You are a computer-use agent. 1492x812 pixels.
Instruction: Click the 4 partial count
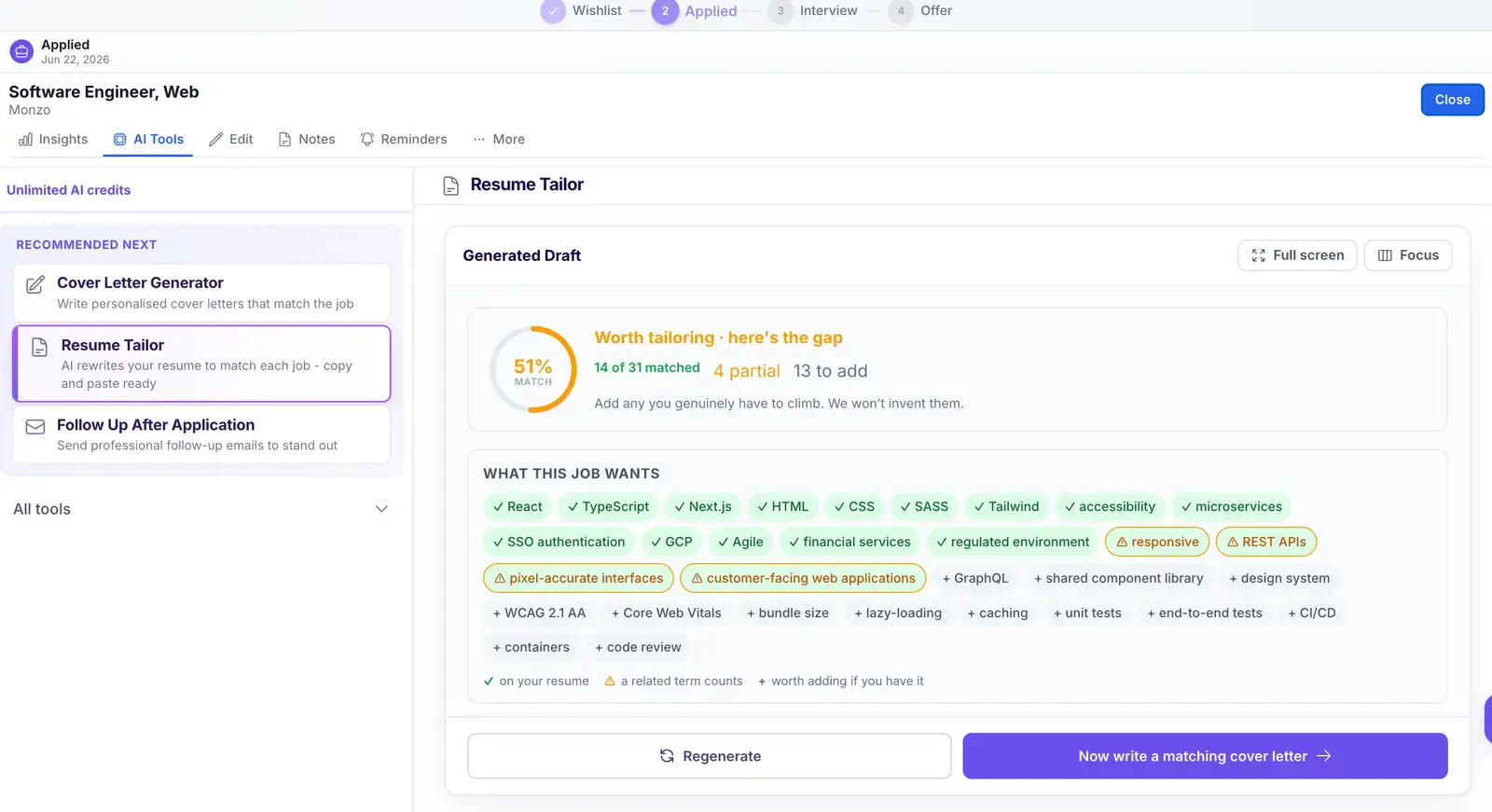pos(747,371)
